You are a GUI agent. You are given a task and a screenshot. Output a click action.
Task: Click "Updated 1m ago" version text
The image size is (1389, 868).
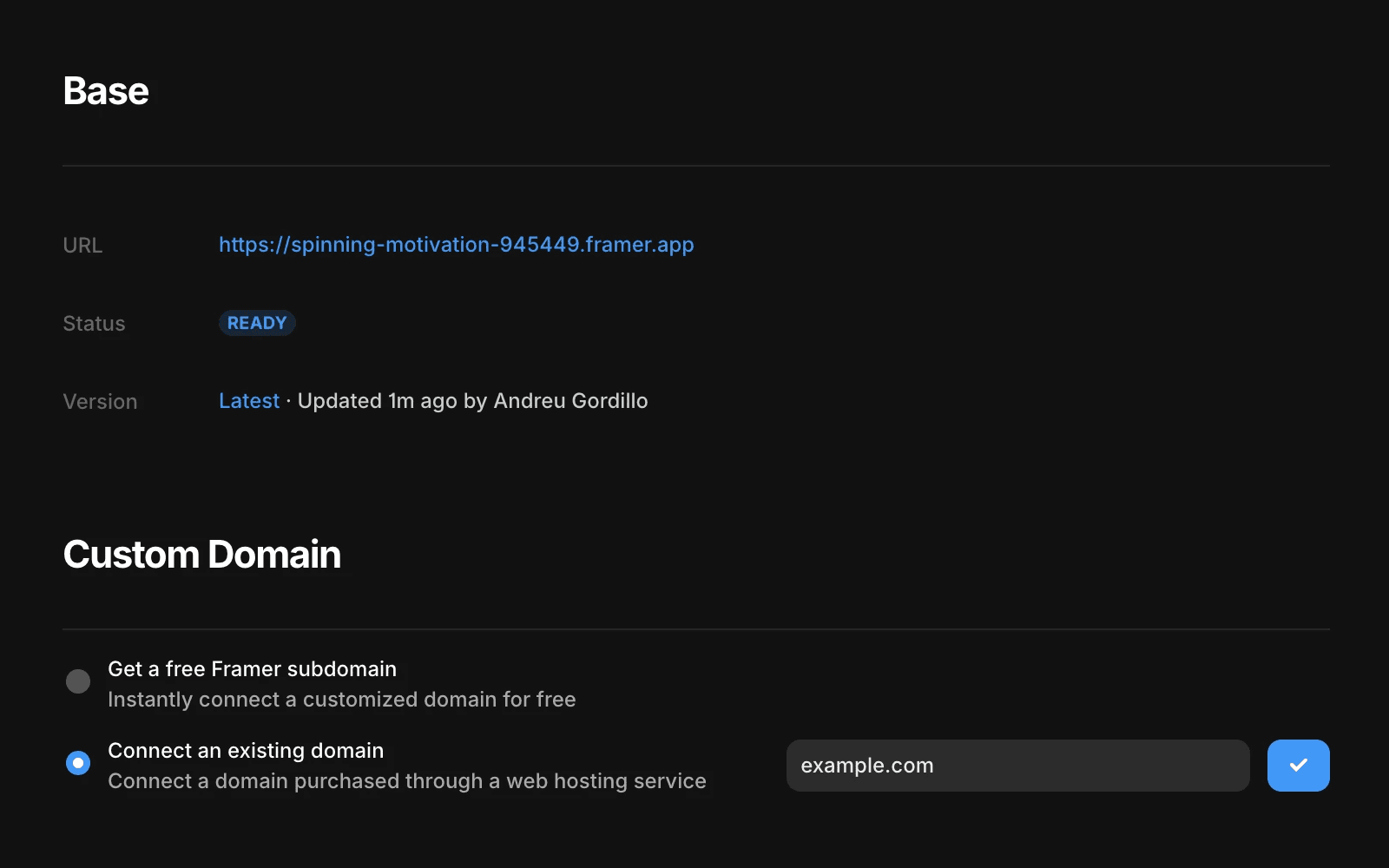[376, 400]
